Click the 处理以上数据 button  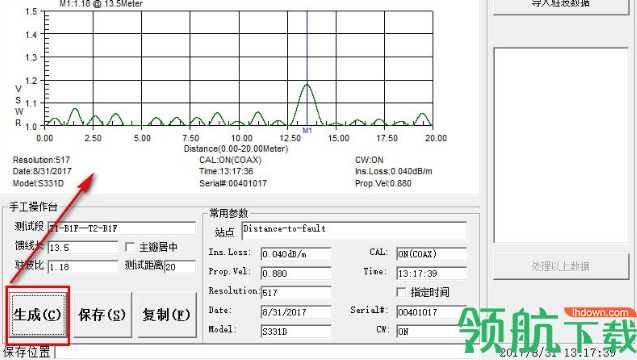pos(561,267)
